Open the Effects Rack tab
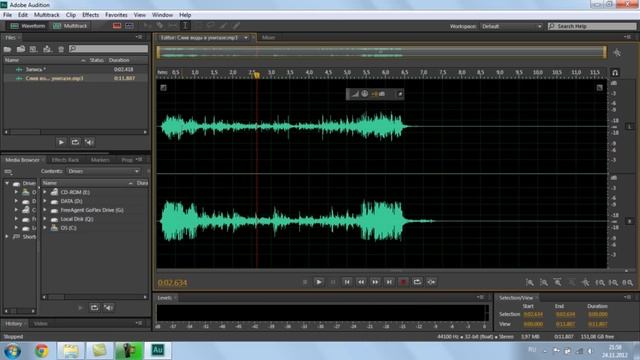This screenshot has width=640, height=360. [65, 160]
